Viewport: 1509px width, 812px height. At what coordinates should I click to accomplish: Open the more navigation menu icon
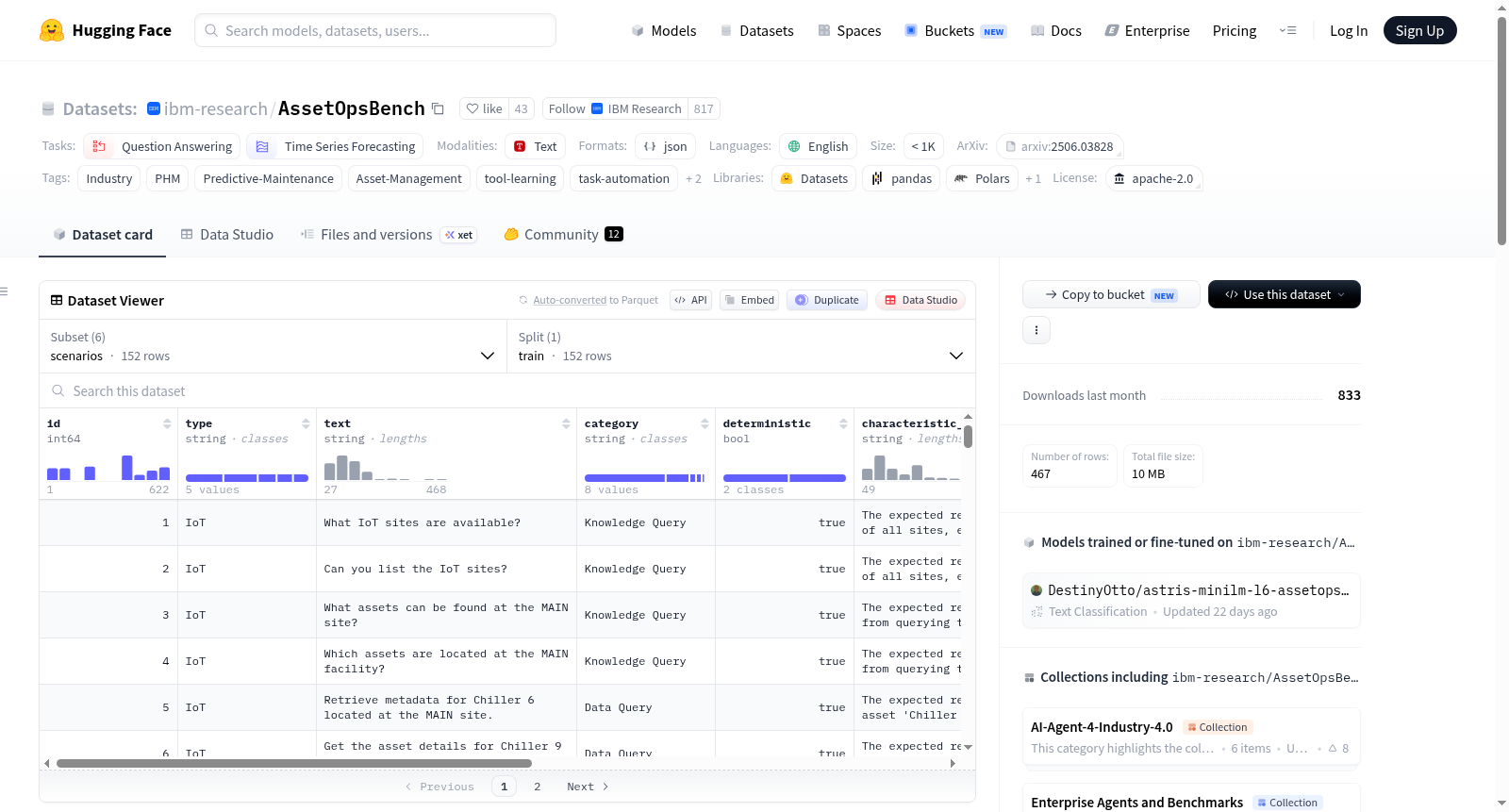pos(1287,30)
